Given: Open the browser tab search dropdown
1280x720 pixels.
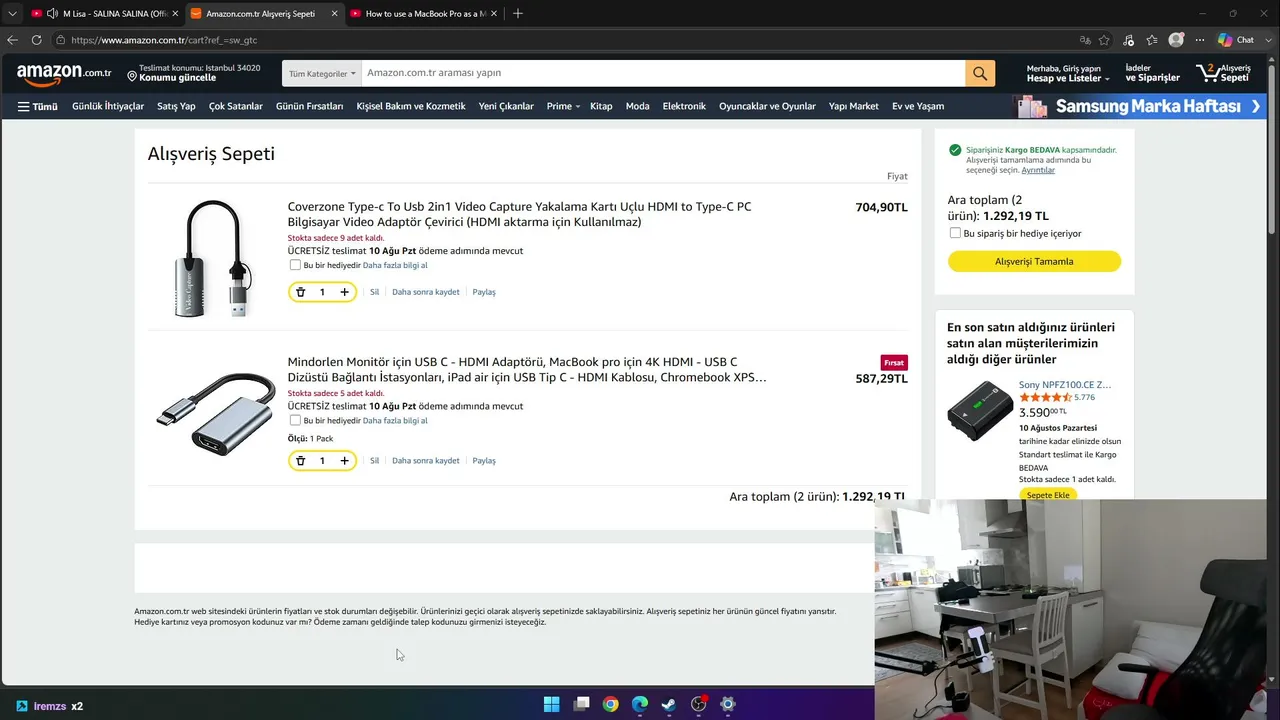Looking at the screenshot, I should (12, 14).
